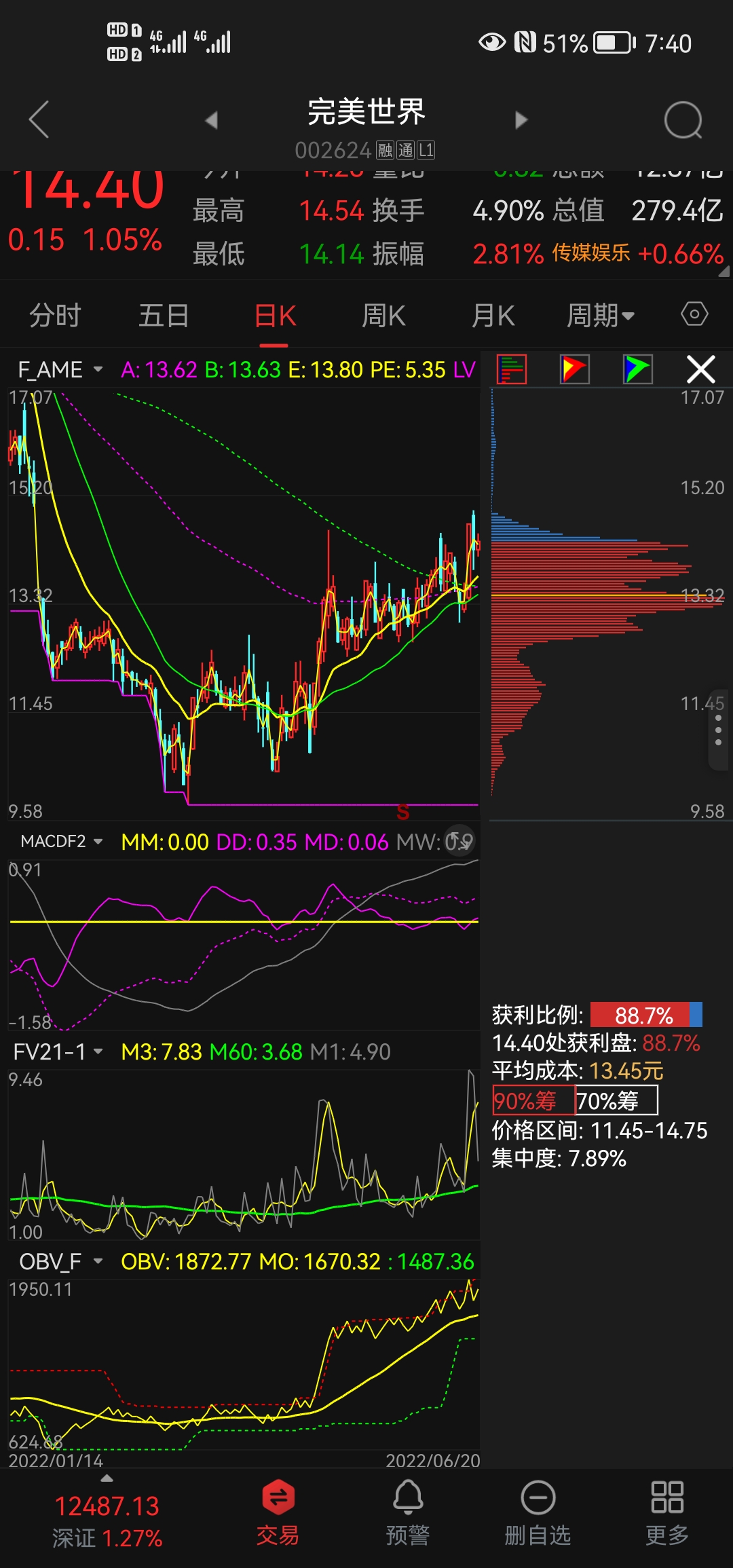
Task: Select the 90%筹 option
Action: (x=533, y=1100)
